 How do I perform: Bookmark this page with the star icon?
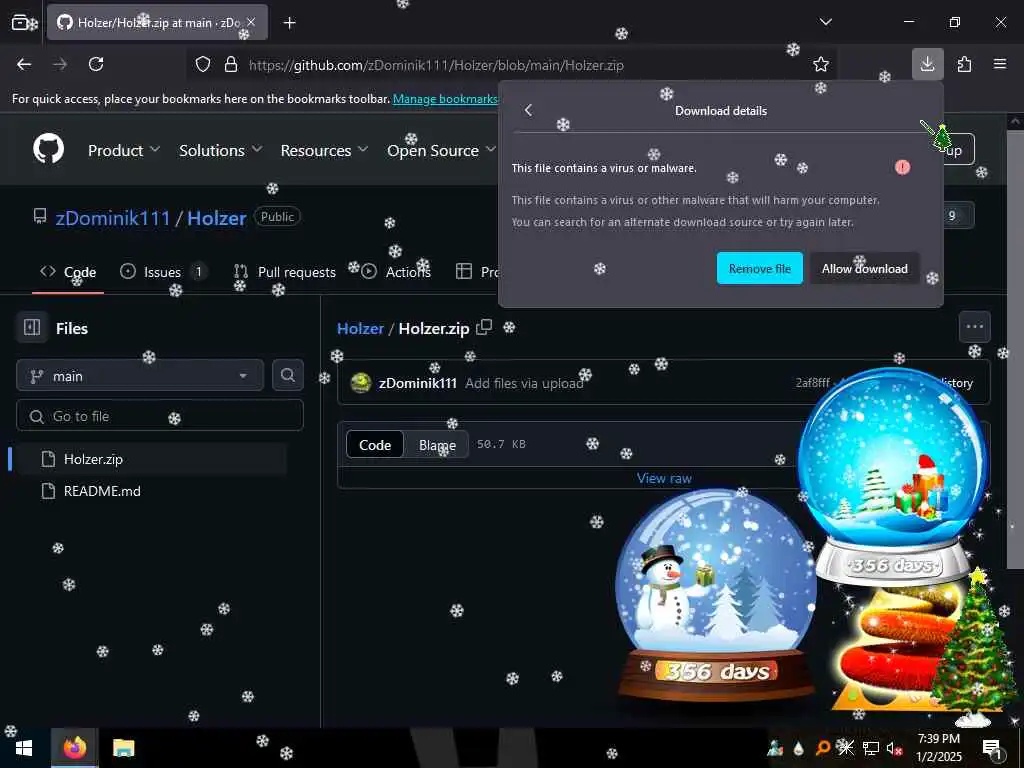tap(821, 64)
